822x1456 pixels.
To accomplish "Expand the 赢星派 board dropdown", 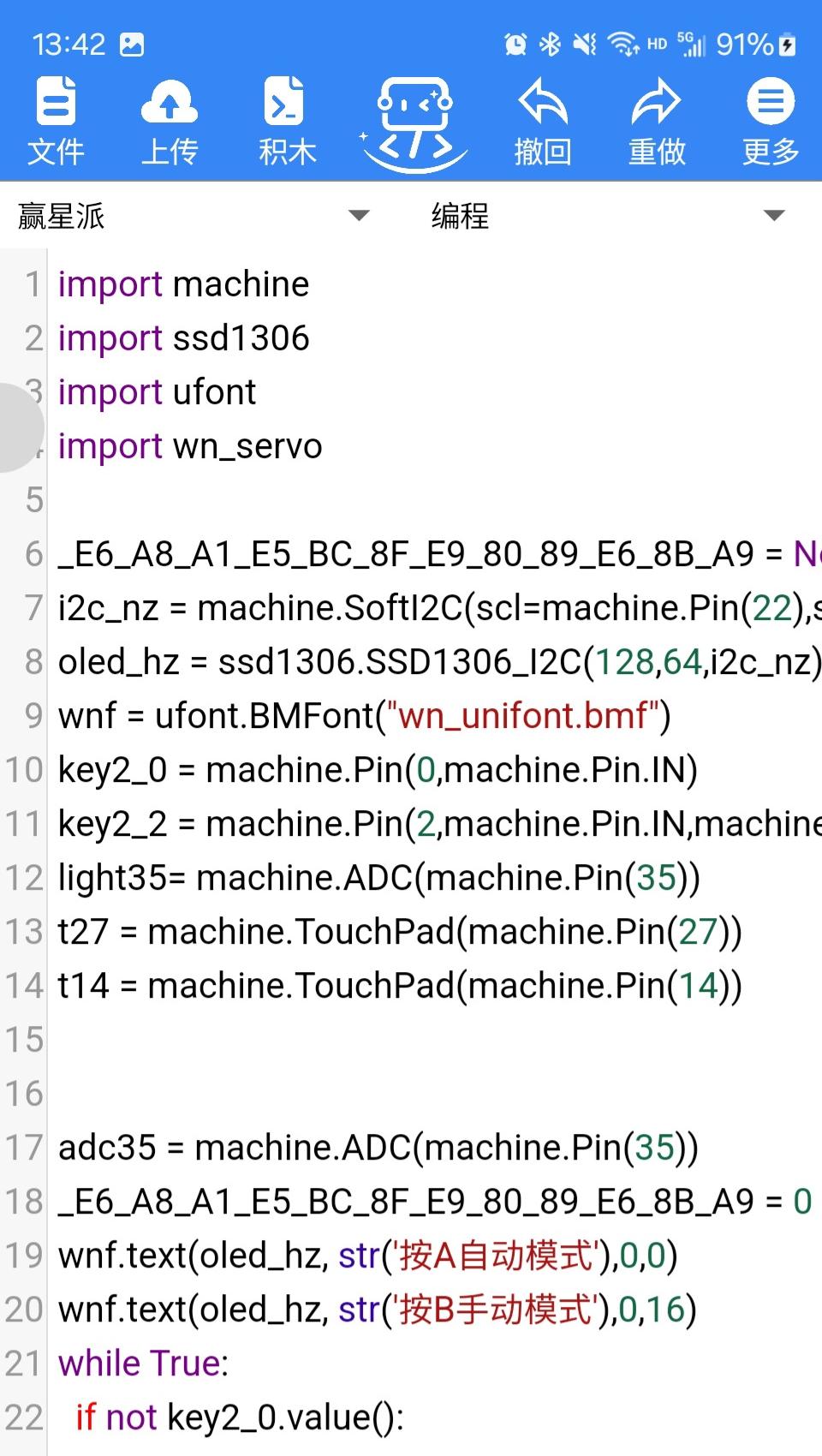I will pyautogui.click(x=359, y=215).
